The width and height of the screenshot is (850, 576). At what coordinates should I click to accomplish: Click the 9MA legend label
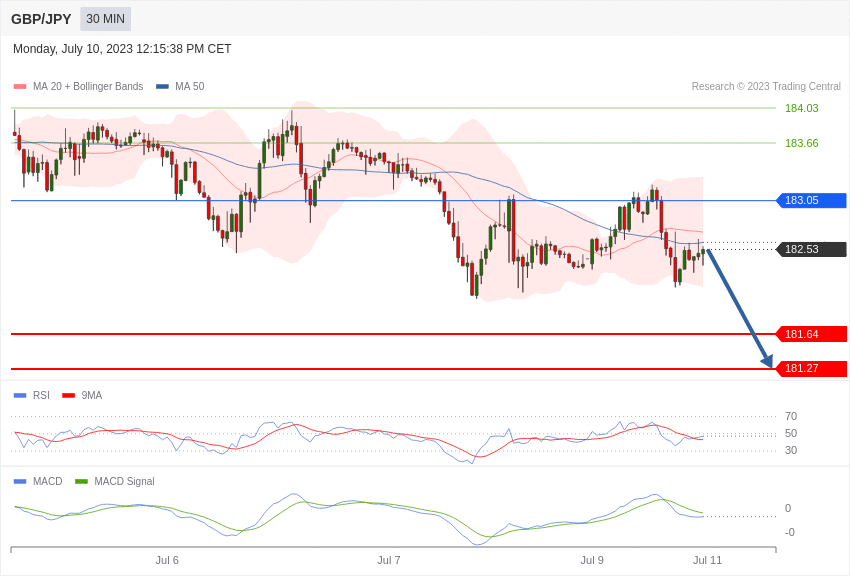coord(92,396)
